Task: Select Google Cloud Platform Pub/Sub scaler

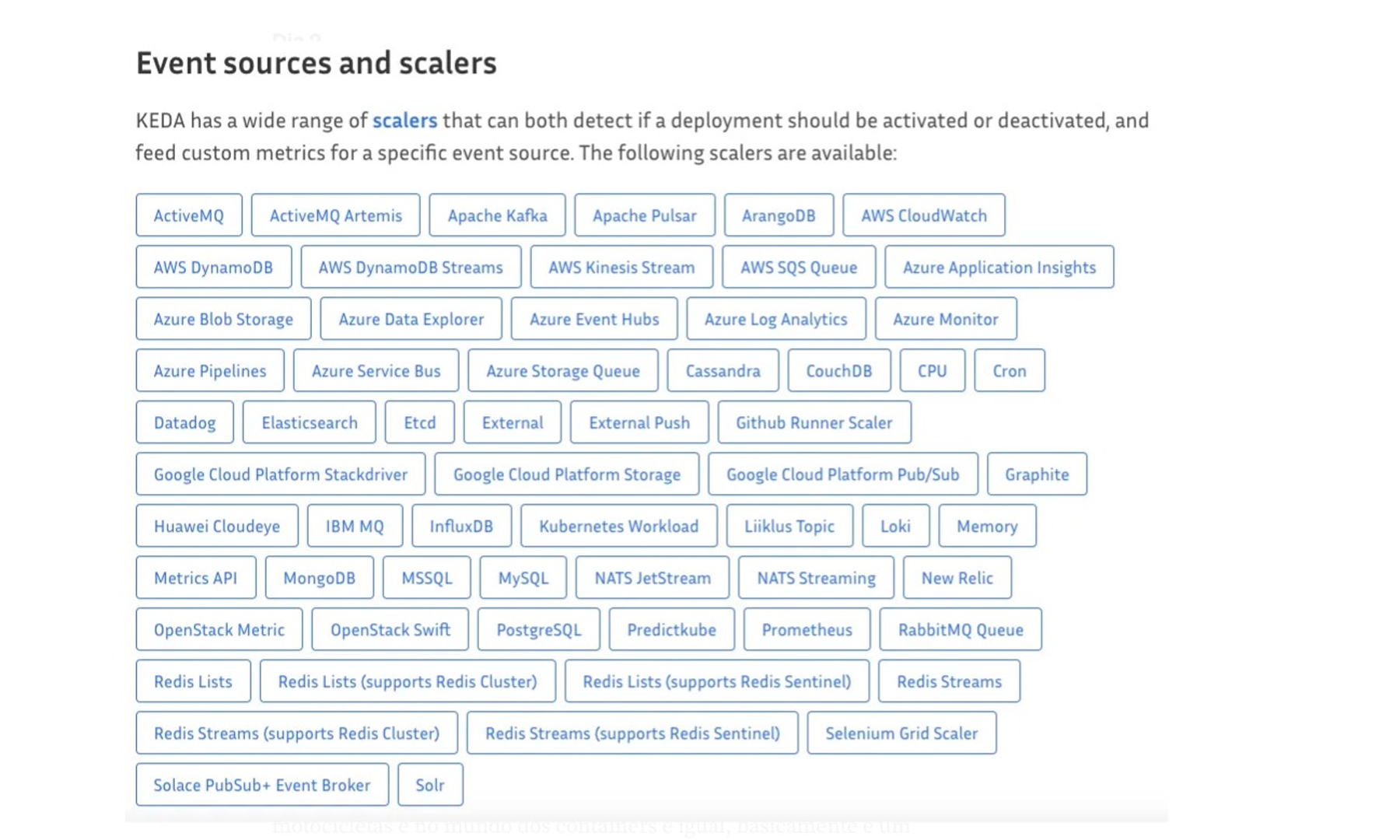Action: click(842, 474)
